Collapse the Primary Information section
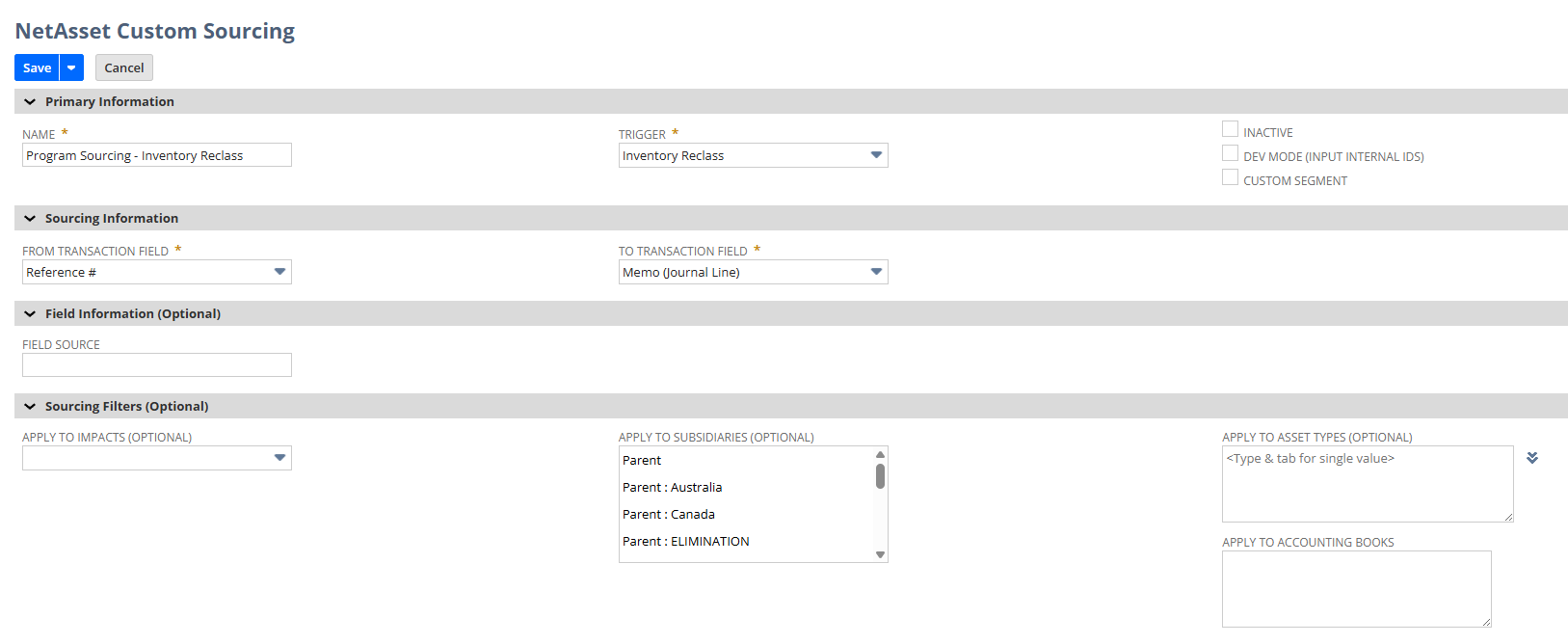This screenshot has width=1568, height=644. click(x=30, y=102)
